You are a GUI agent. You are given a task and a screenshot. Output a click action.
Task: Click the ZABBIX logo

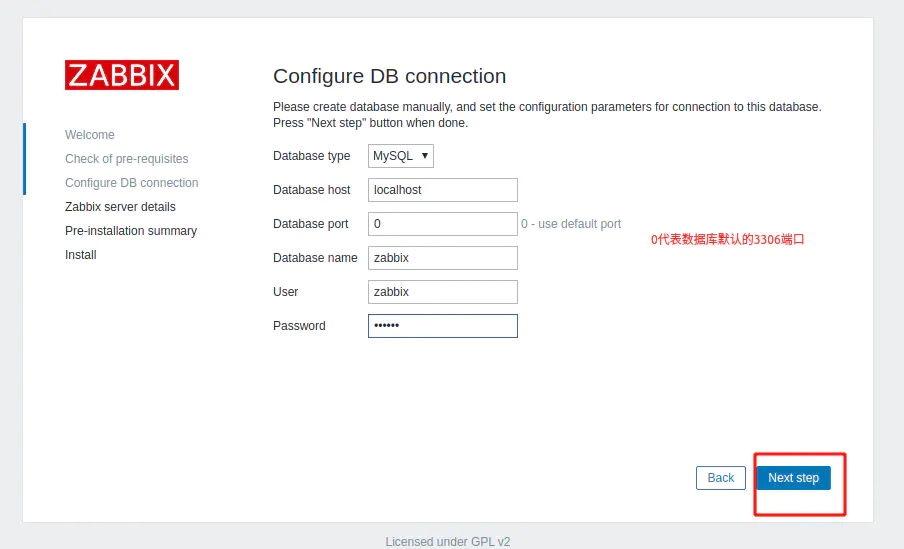tap(122, 75)
